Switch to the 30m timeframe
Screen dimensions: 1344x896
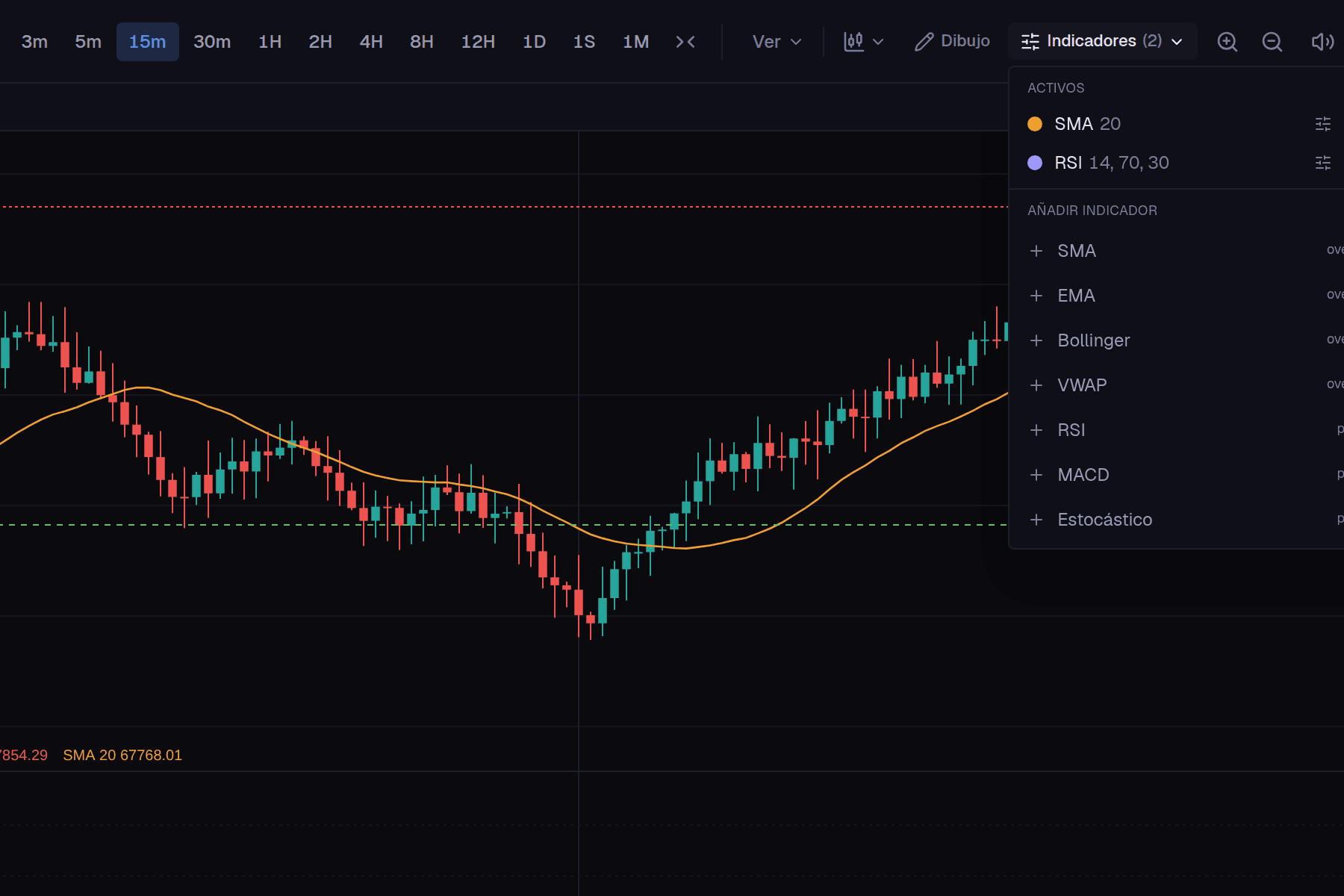coord(212,42)
